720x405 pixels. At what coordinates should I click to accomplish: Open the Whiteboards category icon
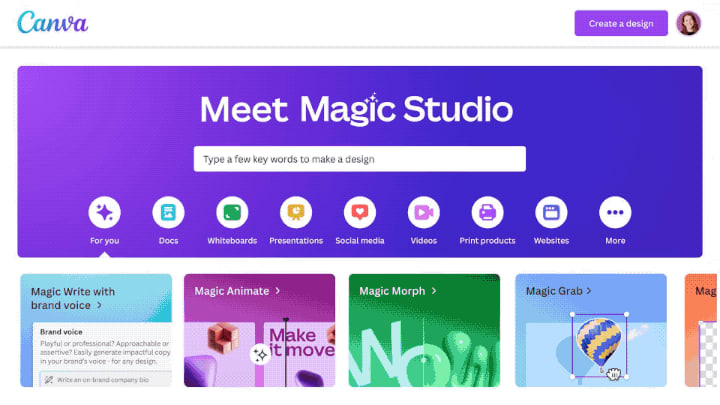click(232, 212)
